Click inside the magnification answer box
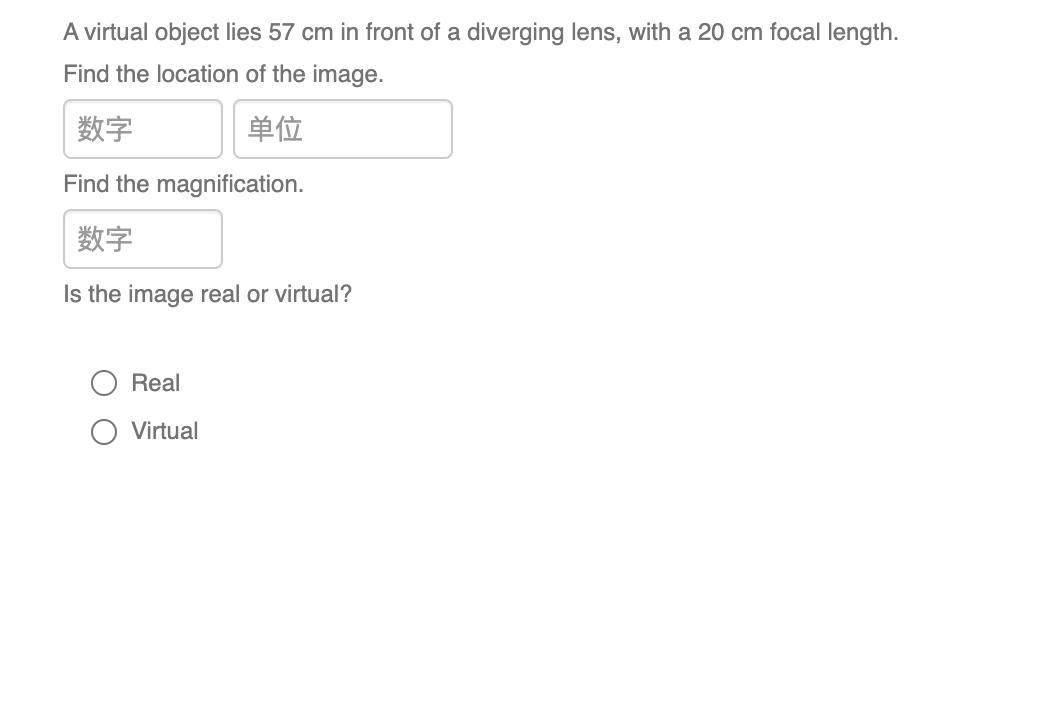Screen dimensions: 1056x704 pos(142,239)
